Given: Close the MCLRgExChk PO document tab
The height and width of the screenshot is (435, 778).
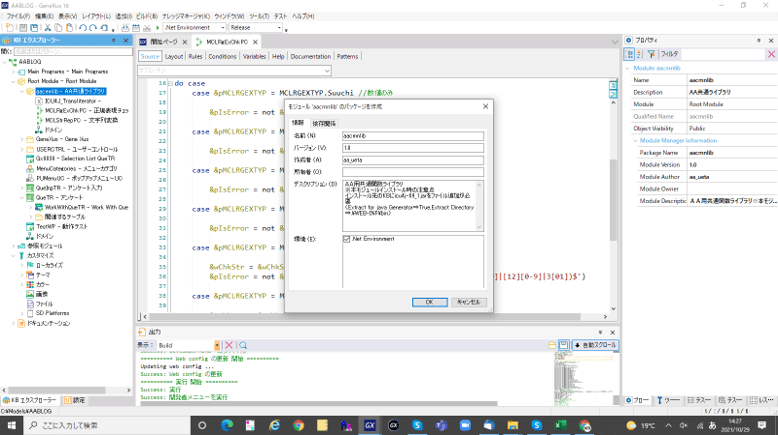Looking at the screenshot, I should 255,42.
